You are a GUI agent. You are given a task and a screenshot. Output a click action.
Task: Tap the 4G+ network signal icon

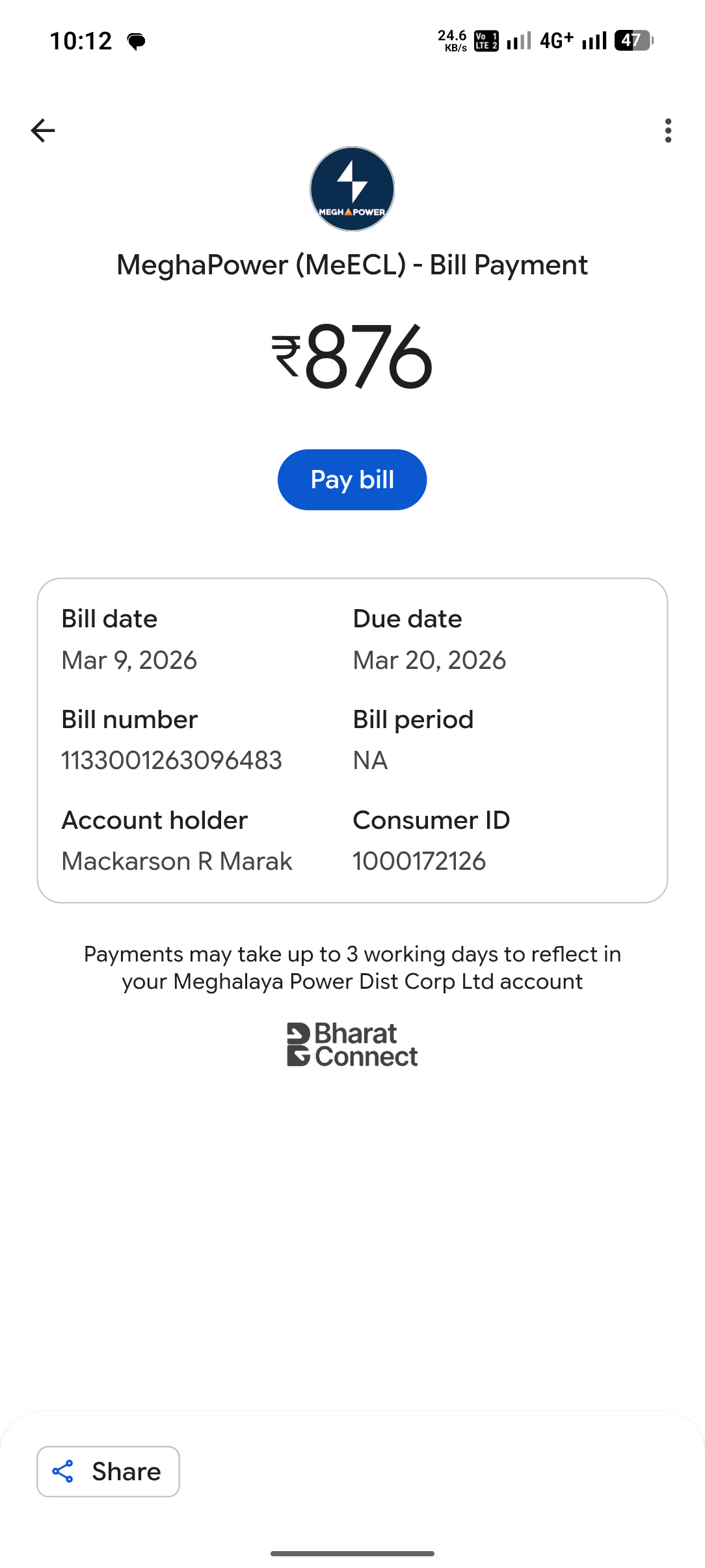click(x=557, y=41)
